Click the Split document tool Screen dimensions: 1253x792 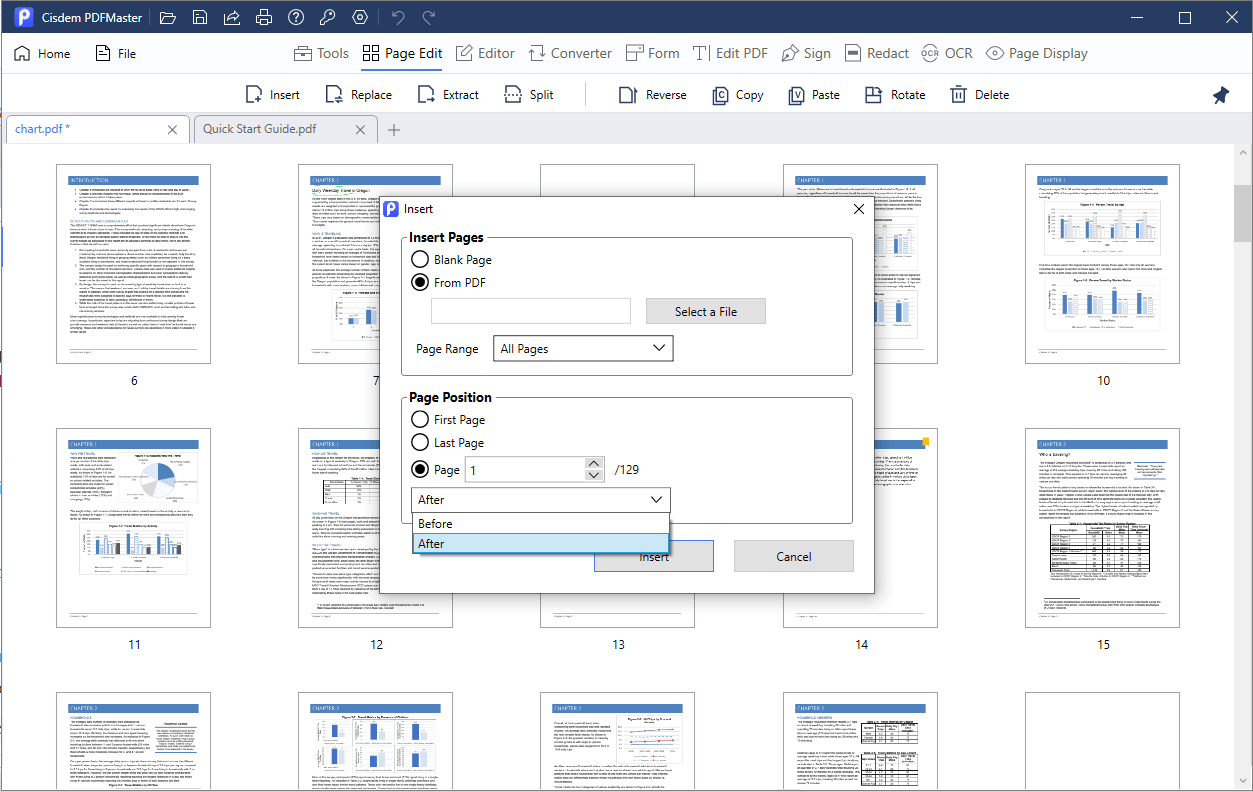529,95
